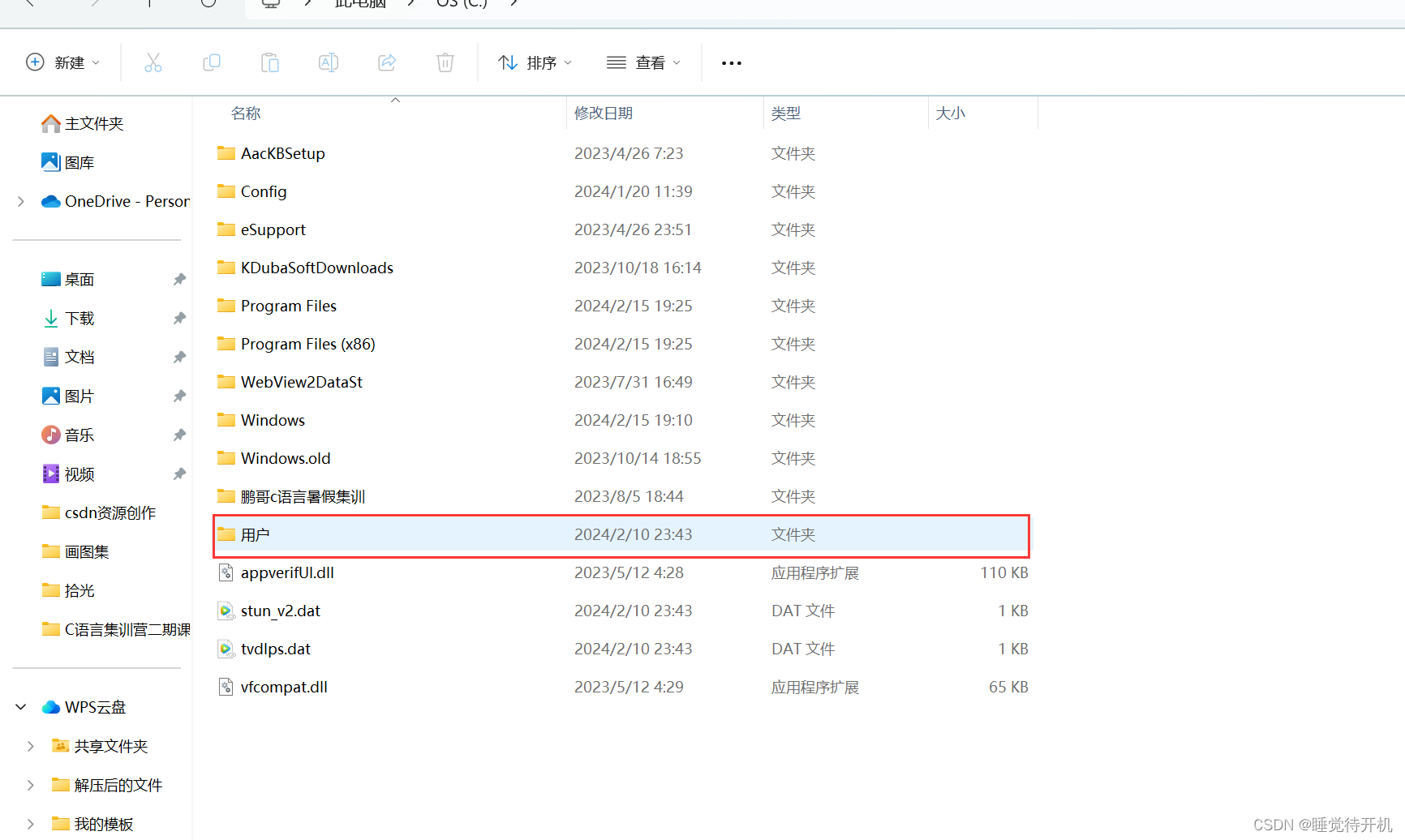Expand the 共享文件夹 tree node
The width and height of the screenshot is (1405, 840).
(x=31, y=746)
